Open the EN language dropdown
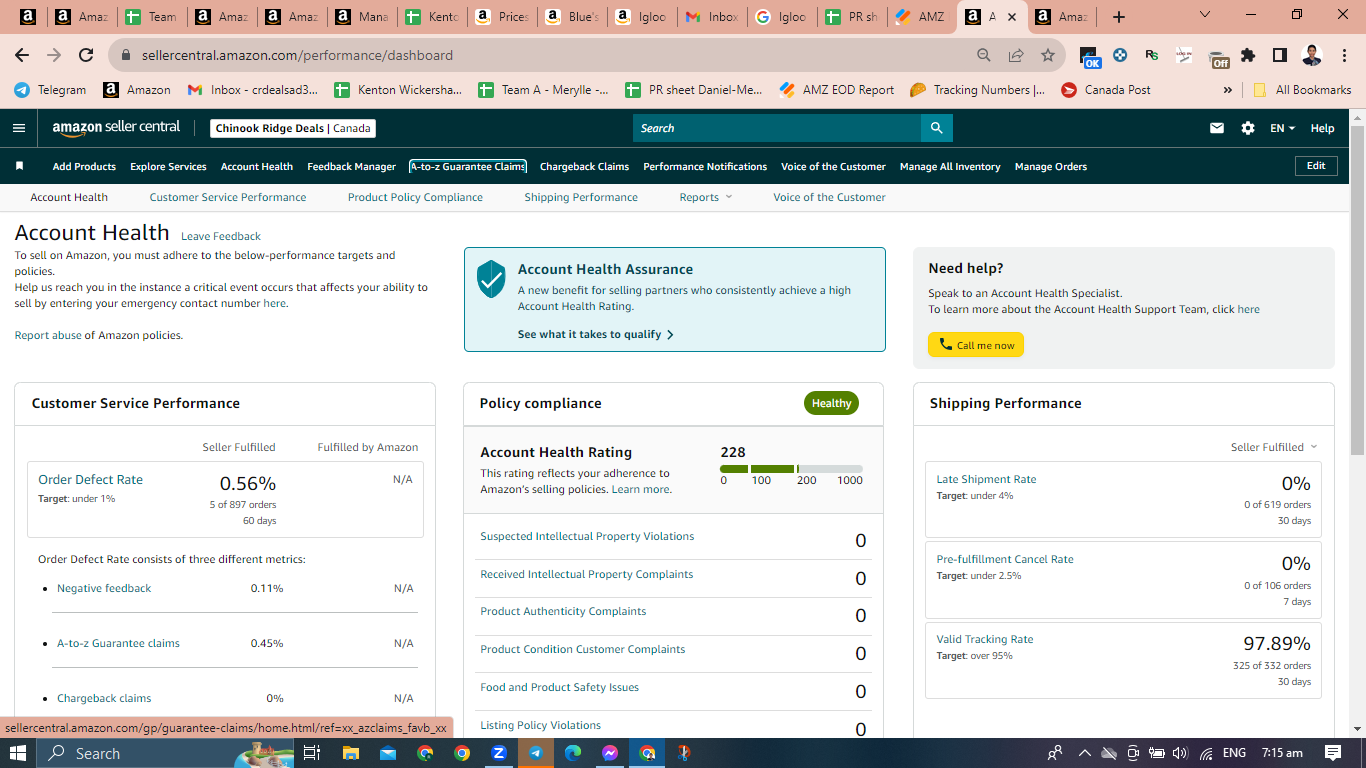Screen dimensions: 1366x768 [1282, 128]
